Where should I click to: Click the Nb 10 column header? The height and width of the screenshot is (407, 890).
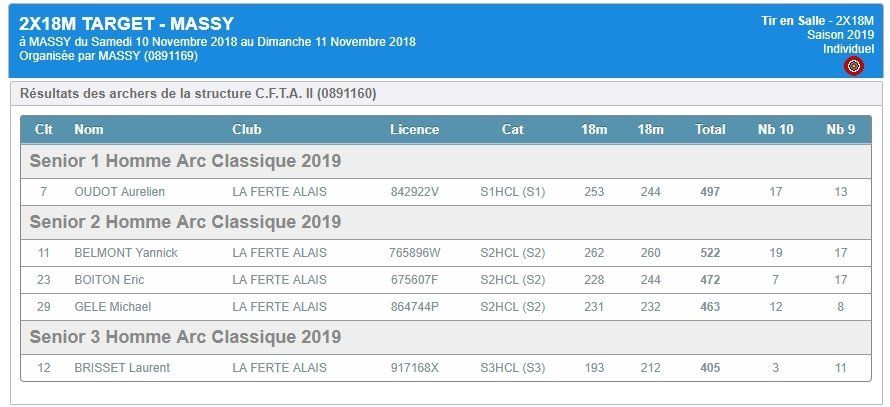775,129
